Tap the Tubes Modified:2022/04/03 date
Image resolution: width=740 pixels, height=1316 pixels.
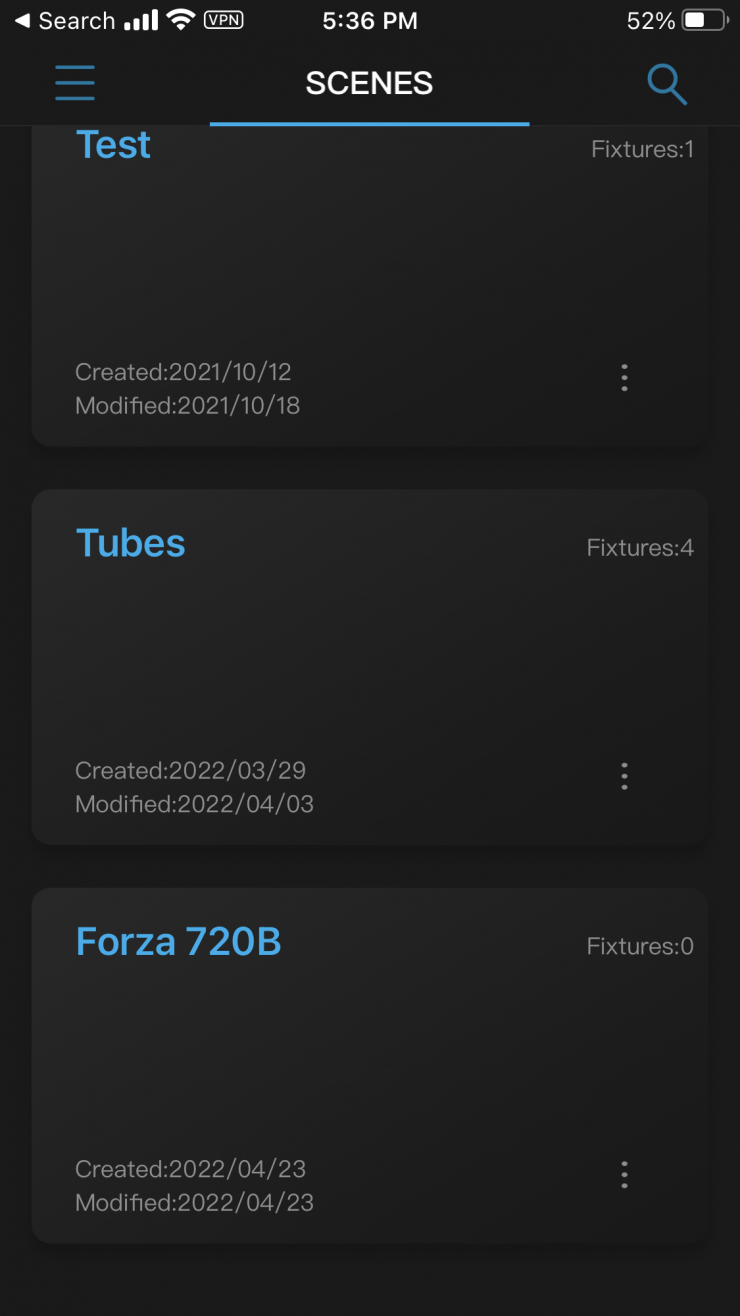[194, 804]
